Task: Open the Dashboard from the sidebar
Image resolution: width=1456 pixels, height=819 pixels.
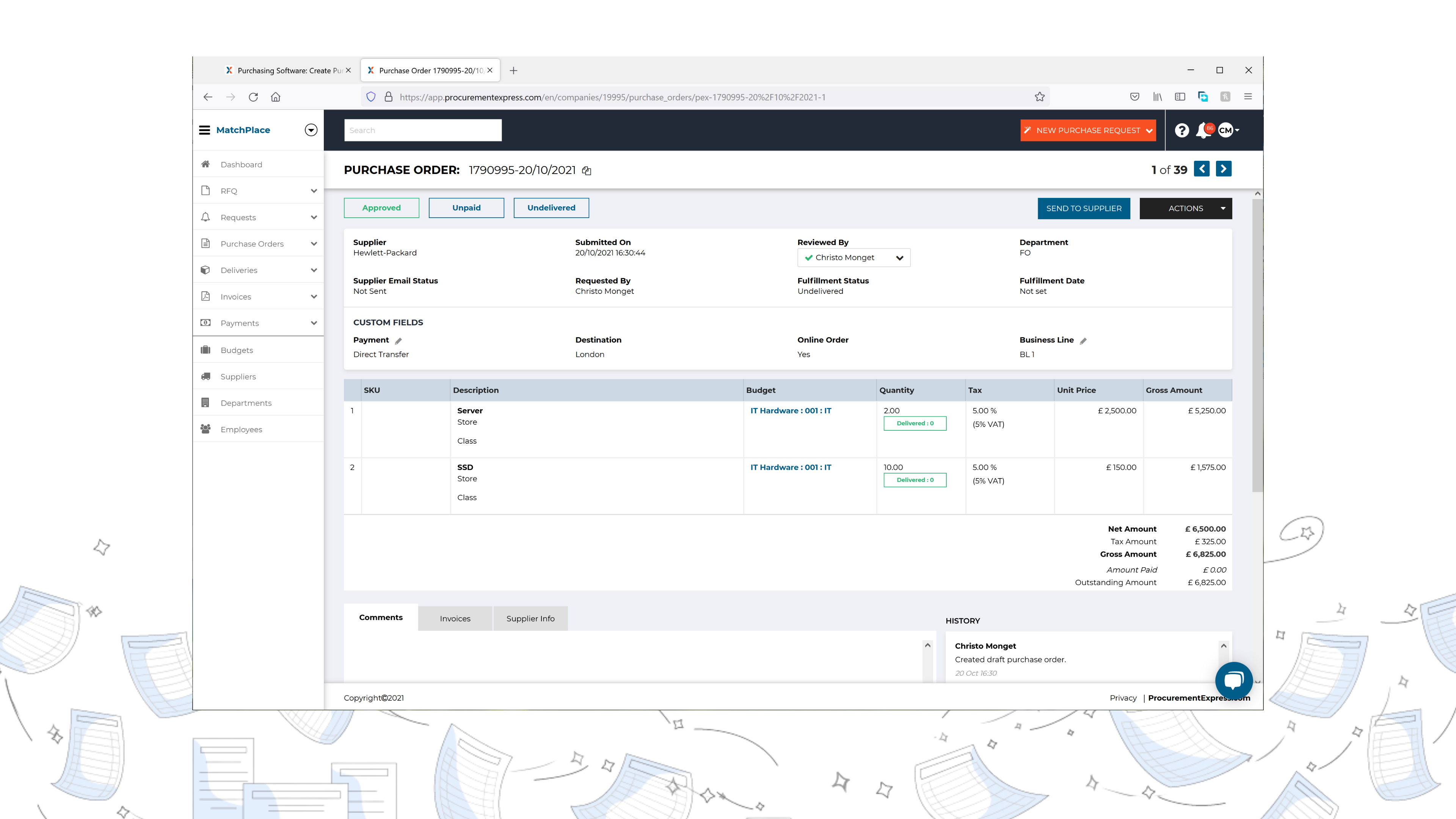Action: [x=242, y=164]
